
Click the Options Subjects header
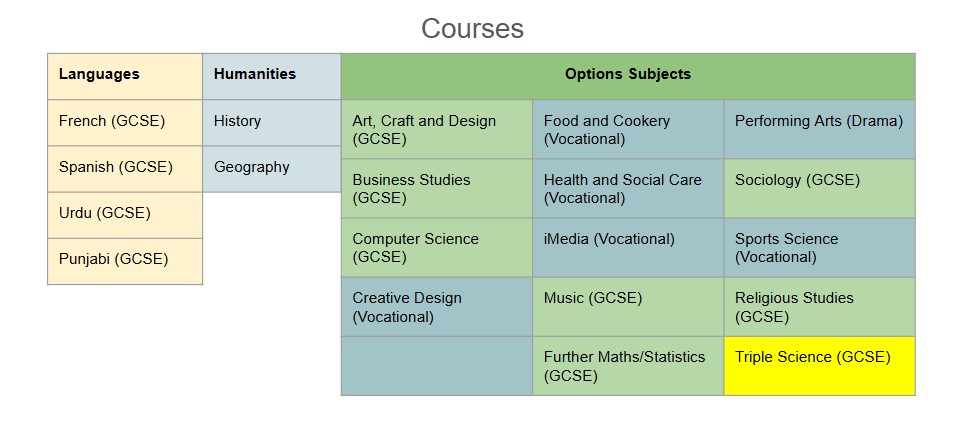627,75
